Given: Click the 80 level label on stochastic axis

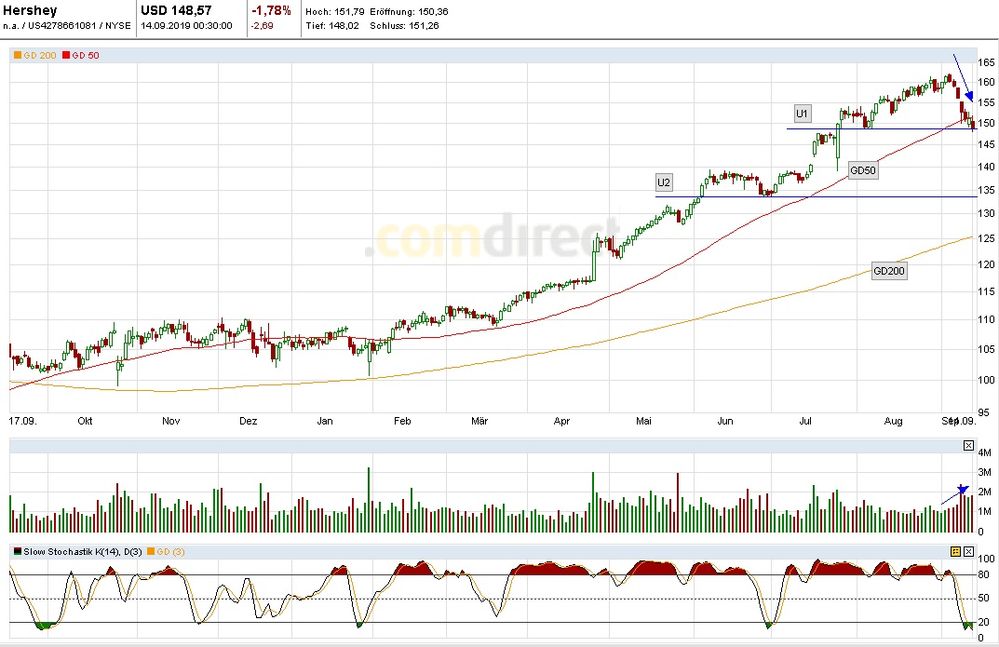Looking at the screenshot, I should (984, 574).
